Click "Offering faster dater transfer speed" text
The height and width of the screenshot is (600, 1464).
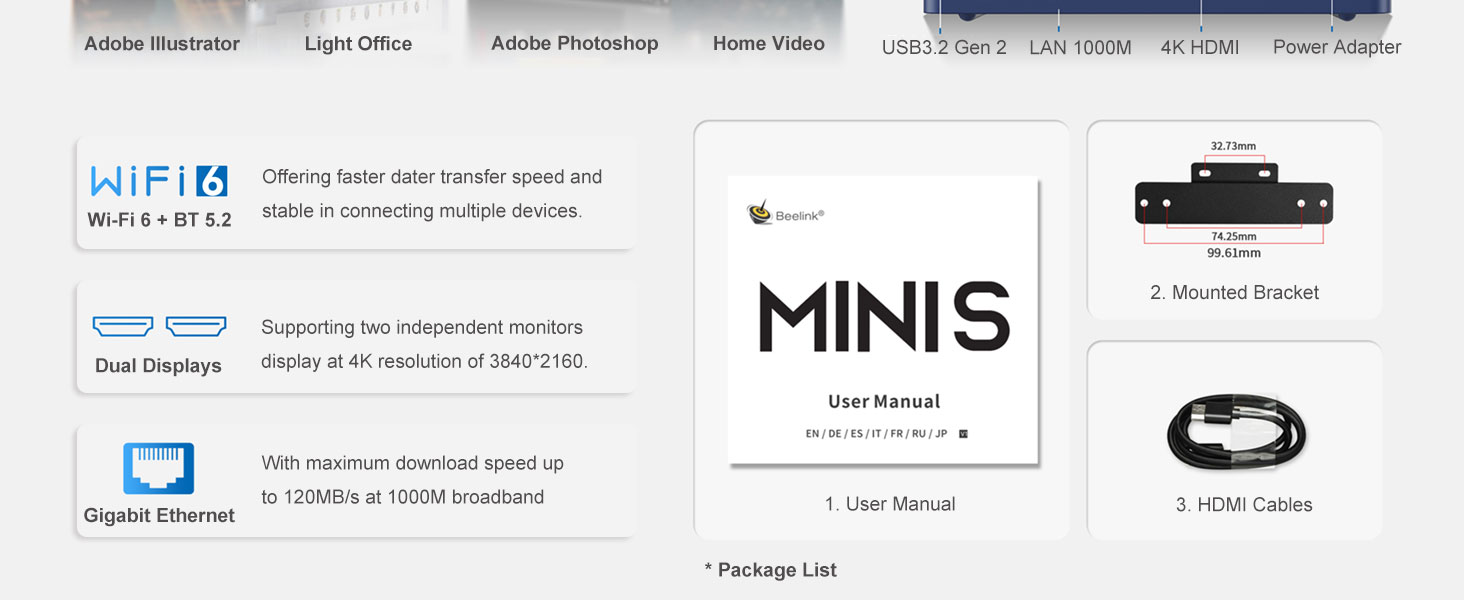(x=432, y=177)
